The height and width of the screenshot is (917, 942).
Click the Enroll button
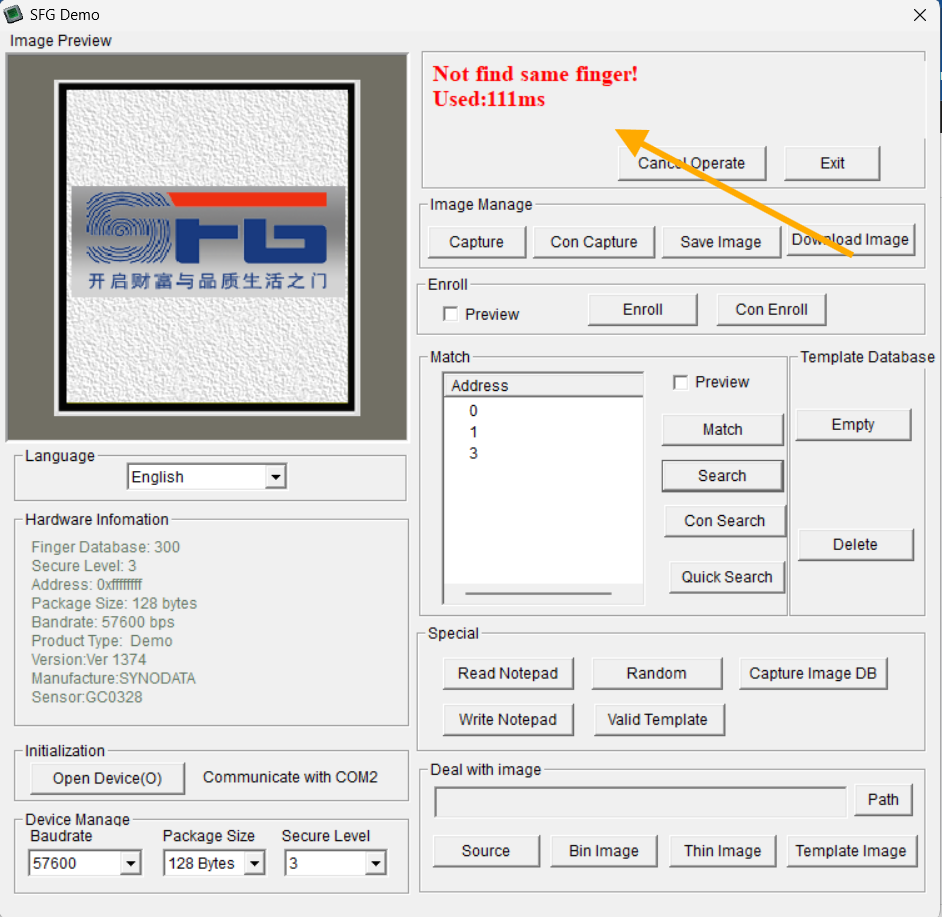pos(642,309)
